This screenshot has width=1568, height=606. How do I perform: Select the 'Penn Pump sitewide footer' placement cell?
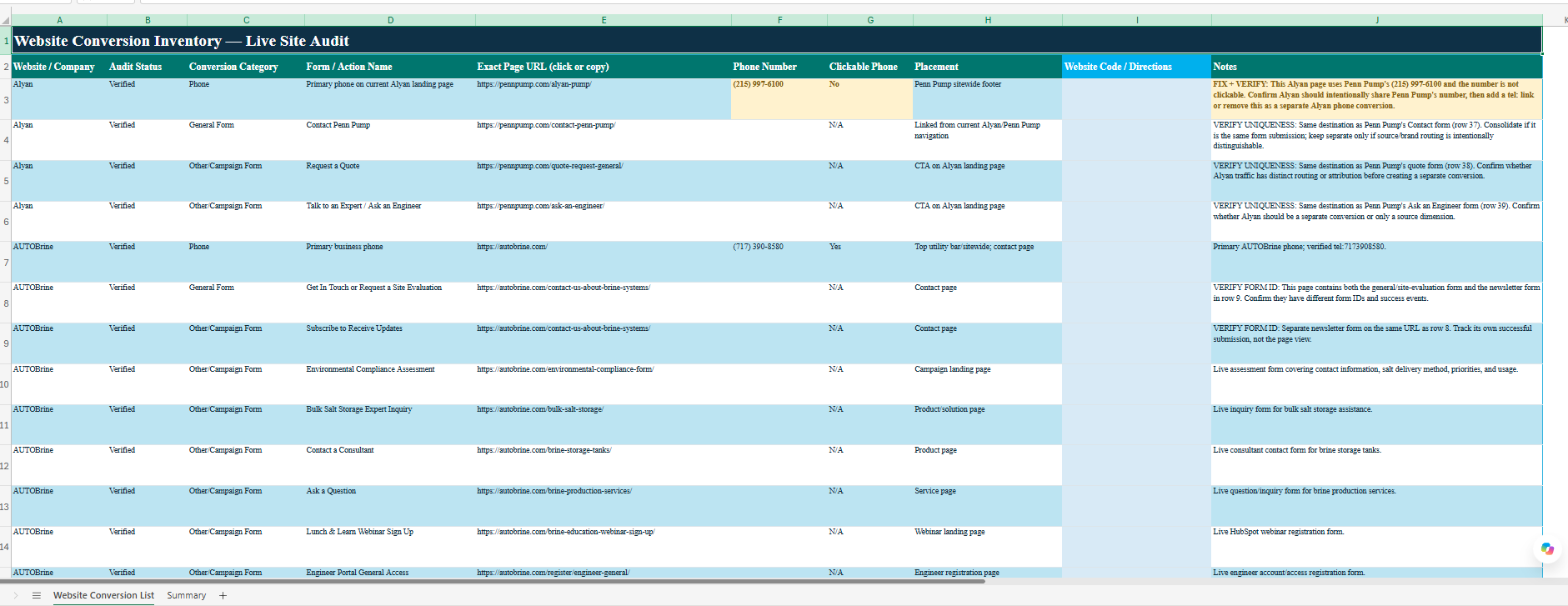(987, 99)
